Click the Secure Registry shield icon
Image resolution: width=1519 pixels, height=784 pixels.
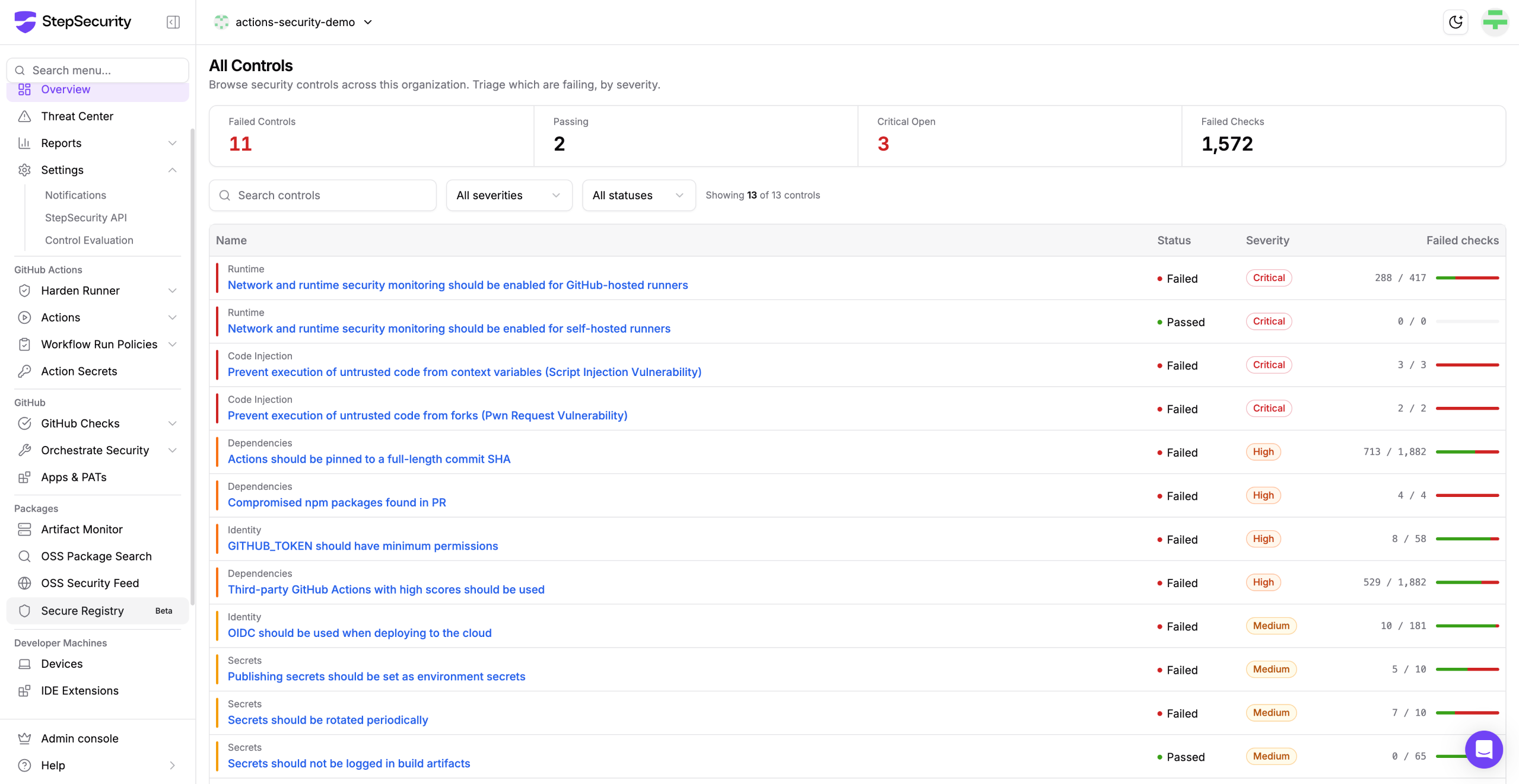pyautogui.click(x=24, y=611)
